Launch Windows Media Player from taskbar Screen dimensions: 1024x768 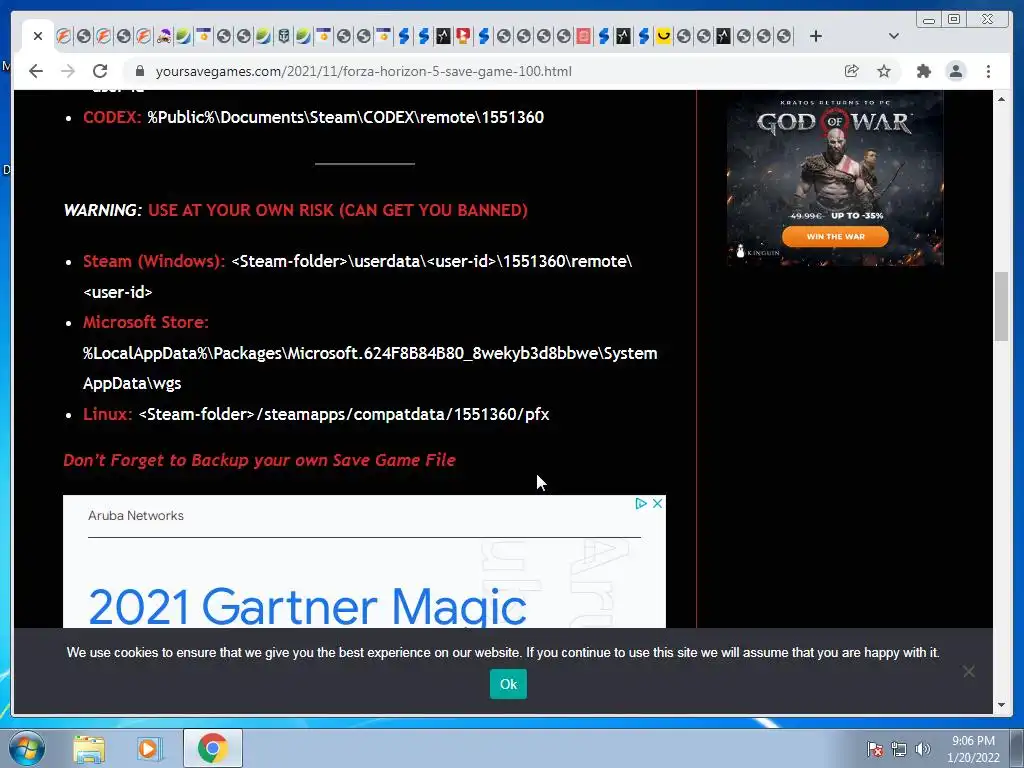148,748
